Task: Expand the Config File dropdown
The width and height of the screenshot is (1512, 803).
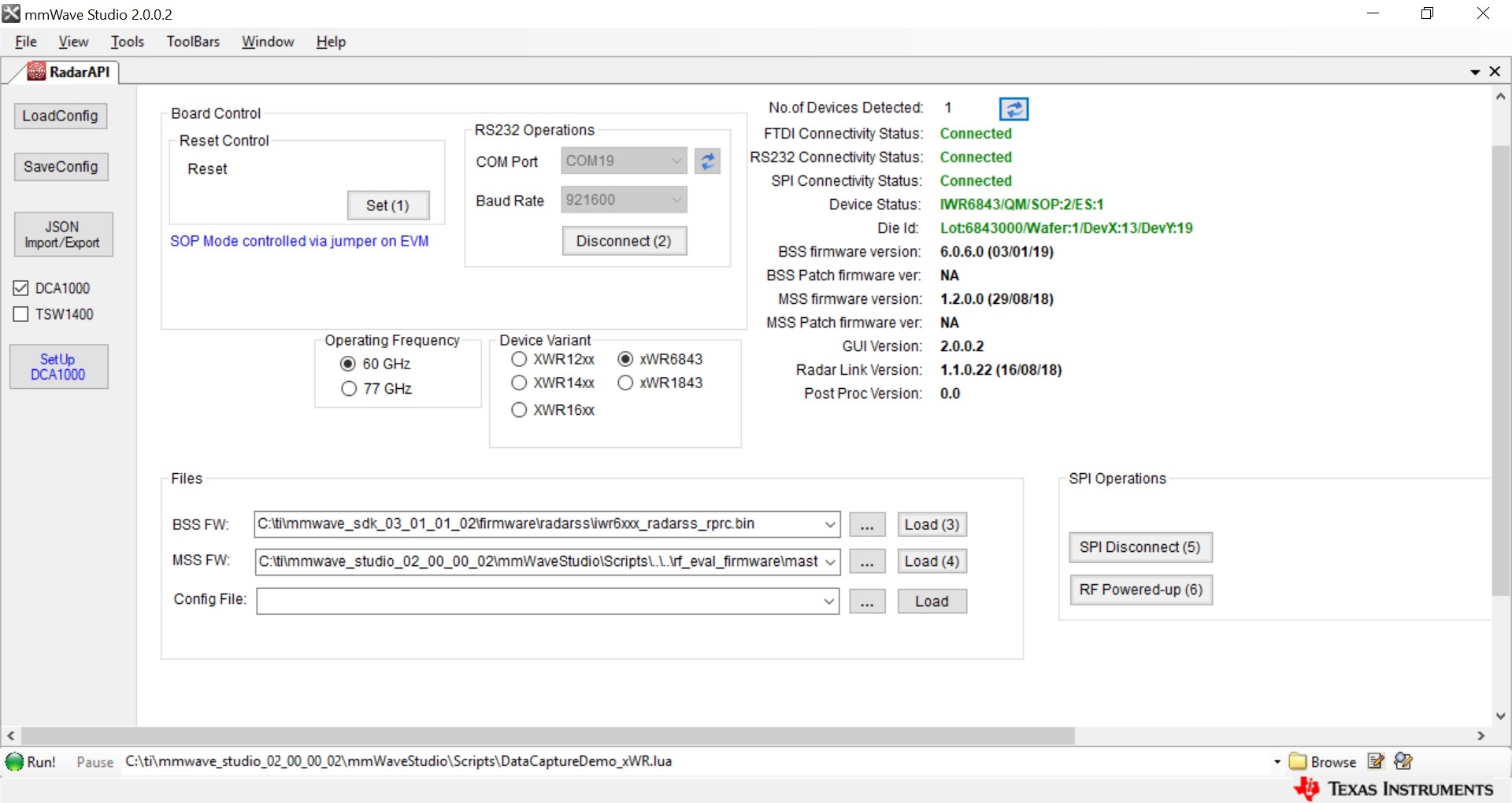Action: pos(828,601)
